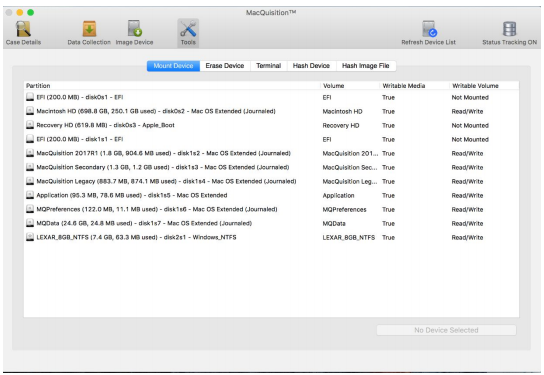
Task: Click Read/Write status for MQPreferences row
Action: tap(467, 210)
